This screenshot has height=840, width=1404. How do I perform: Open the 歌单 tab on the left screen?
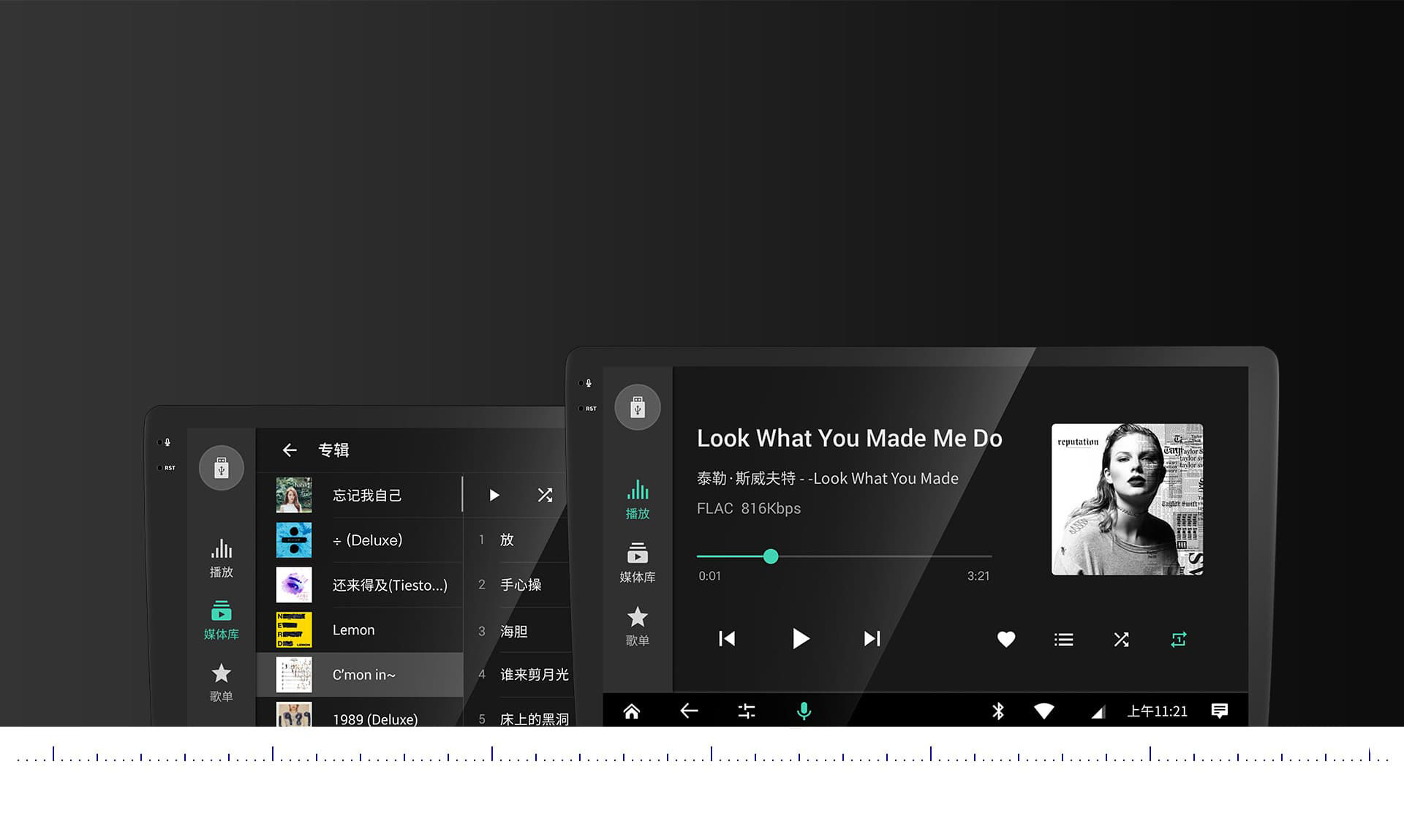[221, 683]
